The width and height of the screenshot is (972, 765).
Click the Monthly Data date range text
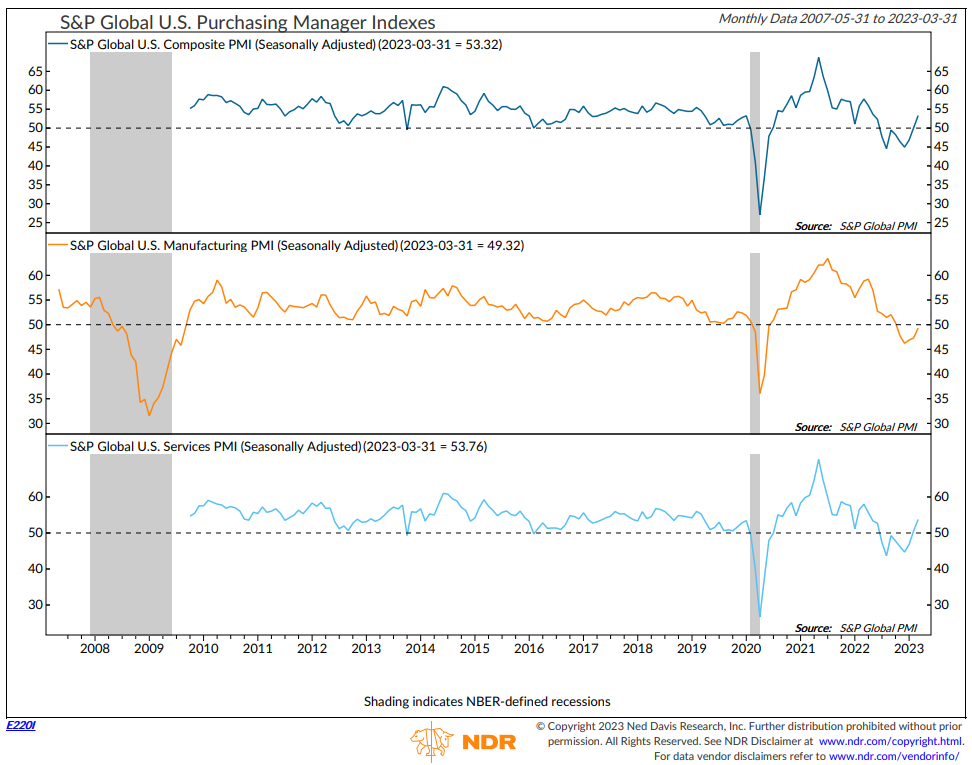click(838, 19)
